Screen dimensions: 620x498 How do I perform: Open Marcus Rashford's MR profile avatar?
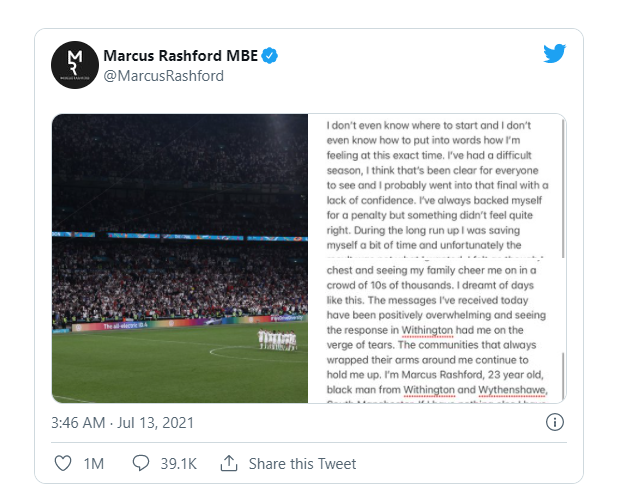click(74, 65)
